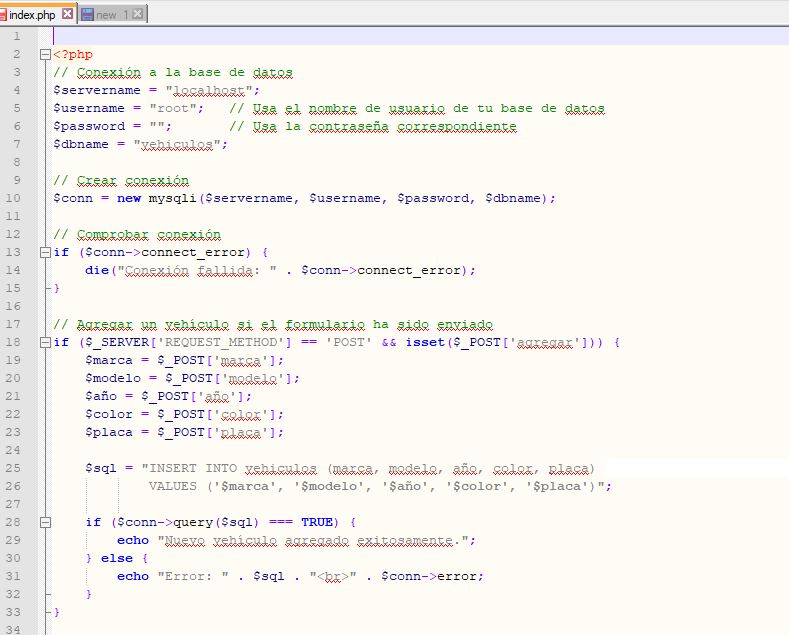Click the mysqli keyword in the connection line
The width and height of the screenshot is (789, 635).
[172, 198]
